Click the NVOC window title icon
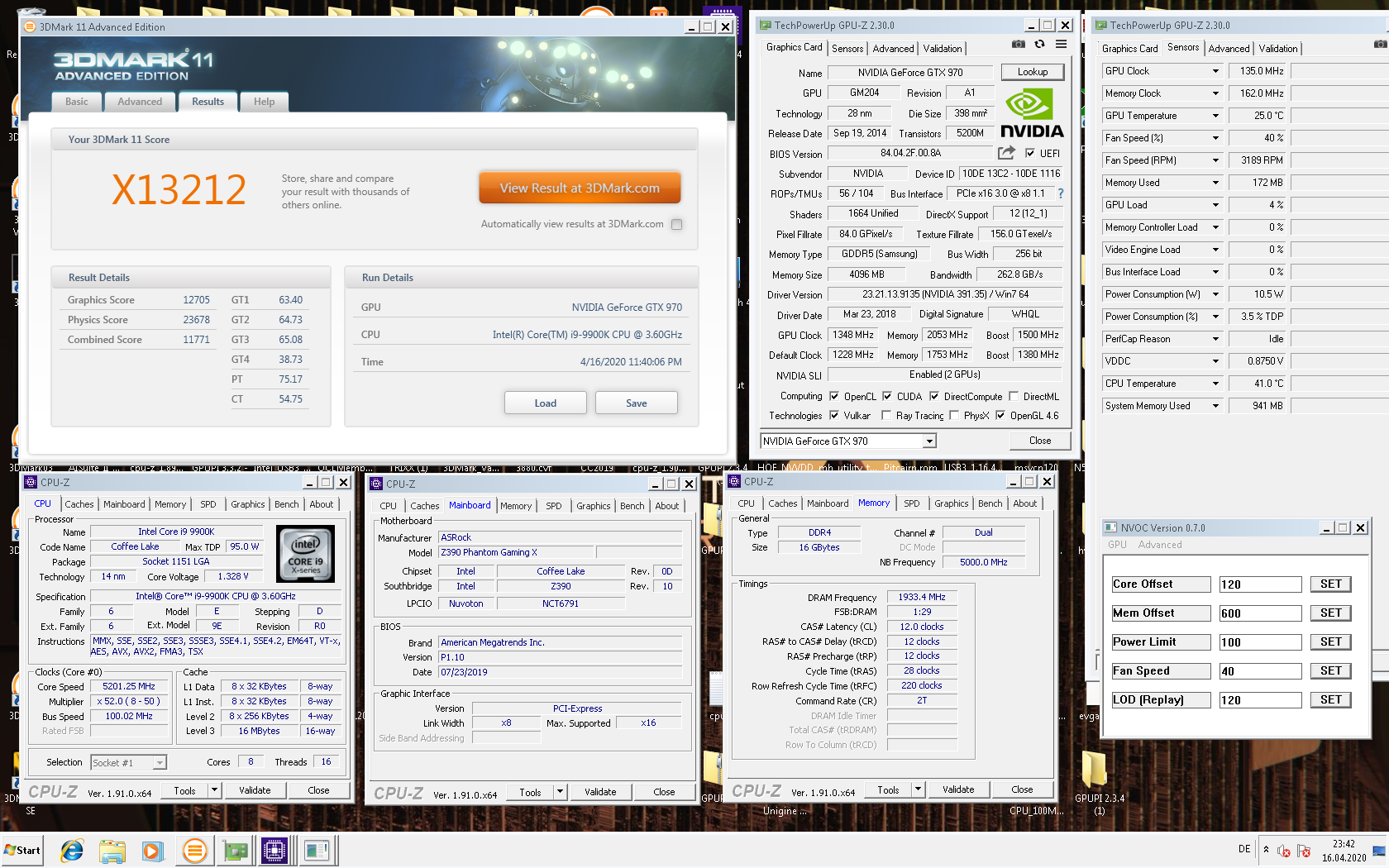 (1111, 527)
